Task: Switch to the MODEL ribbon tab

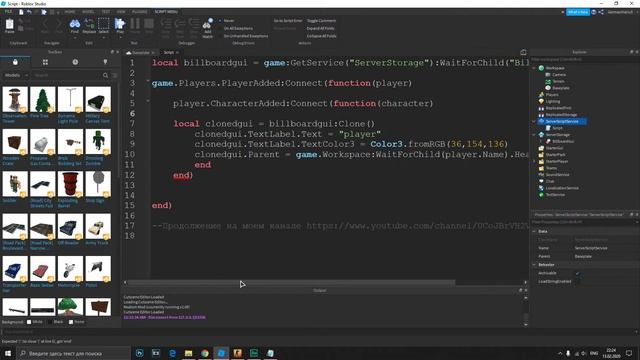Action: tap(88, 12)
